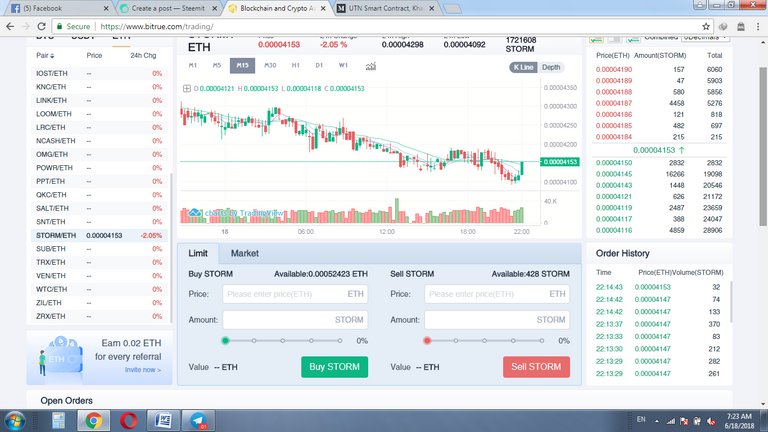Click the power/battery tray icon
The height and width of the screenshot is (432, 768).
[697, 421]
